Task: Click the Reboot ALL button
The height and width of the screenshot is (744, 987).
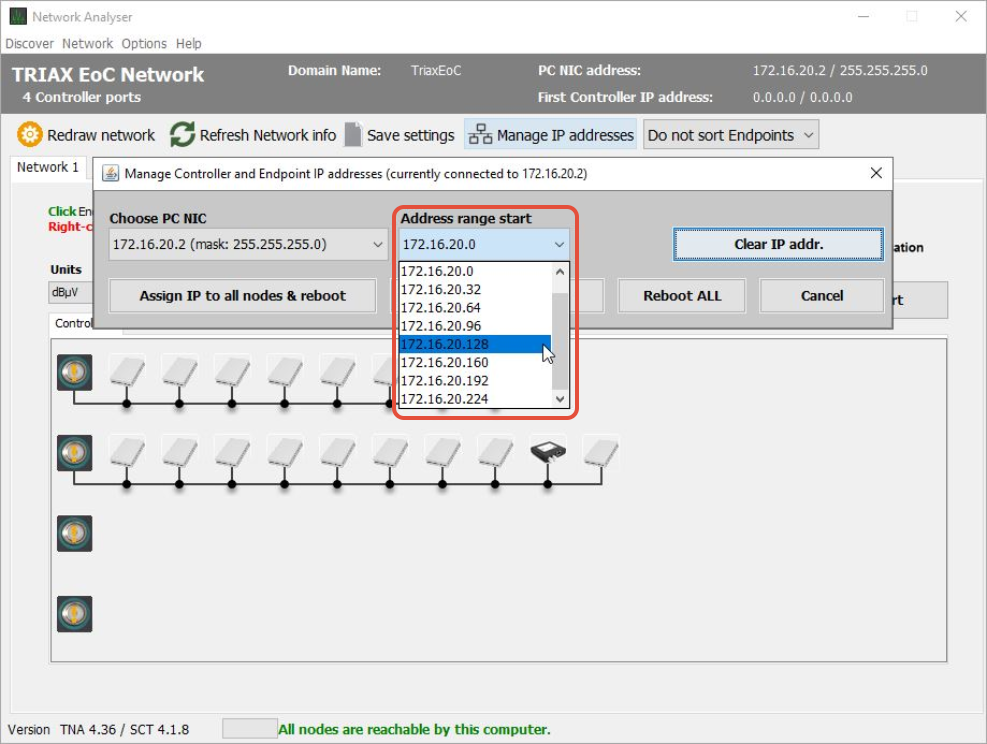Action: tap(682, 296)
